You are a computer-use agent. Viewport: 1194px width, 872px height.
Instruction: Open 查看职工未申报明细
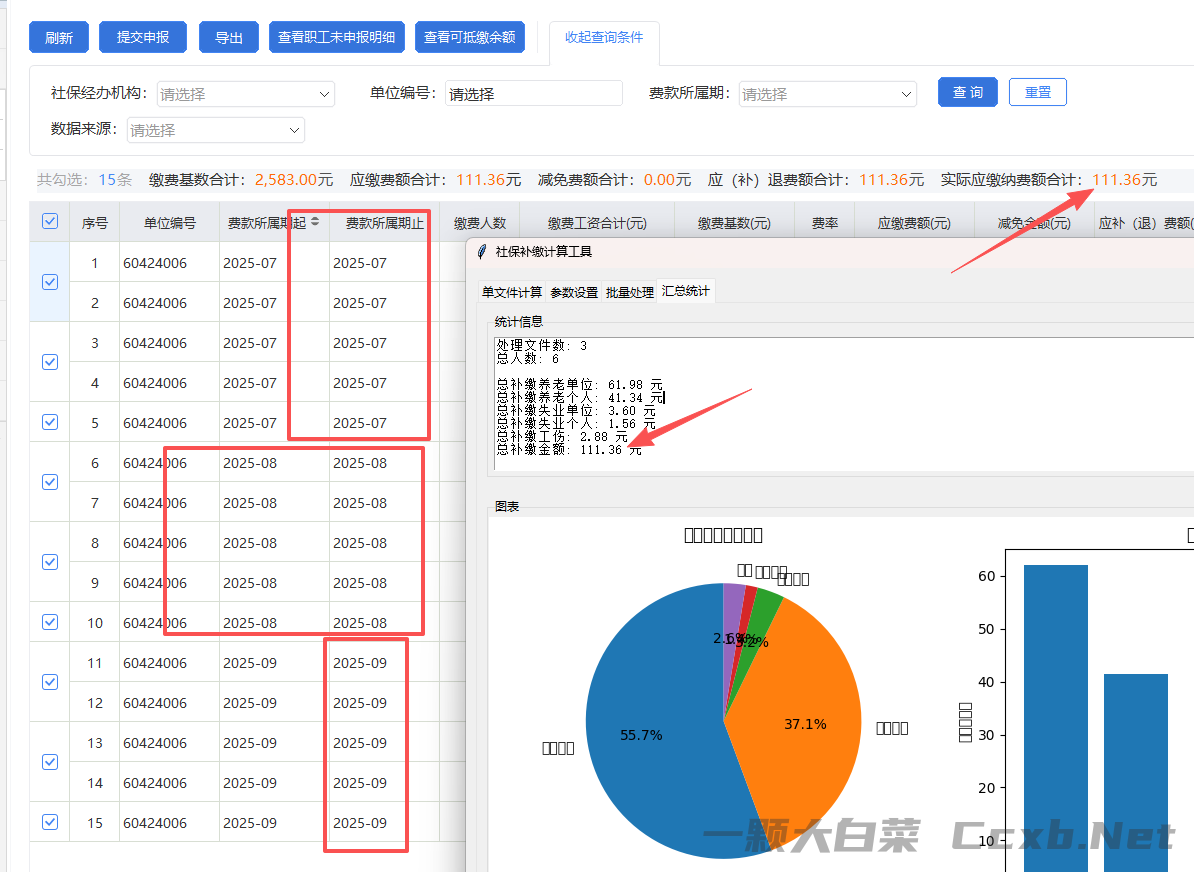point(336,38)
